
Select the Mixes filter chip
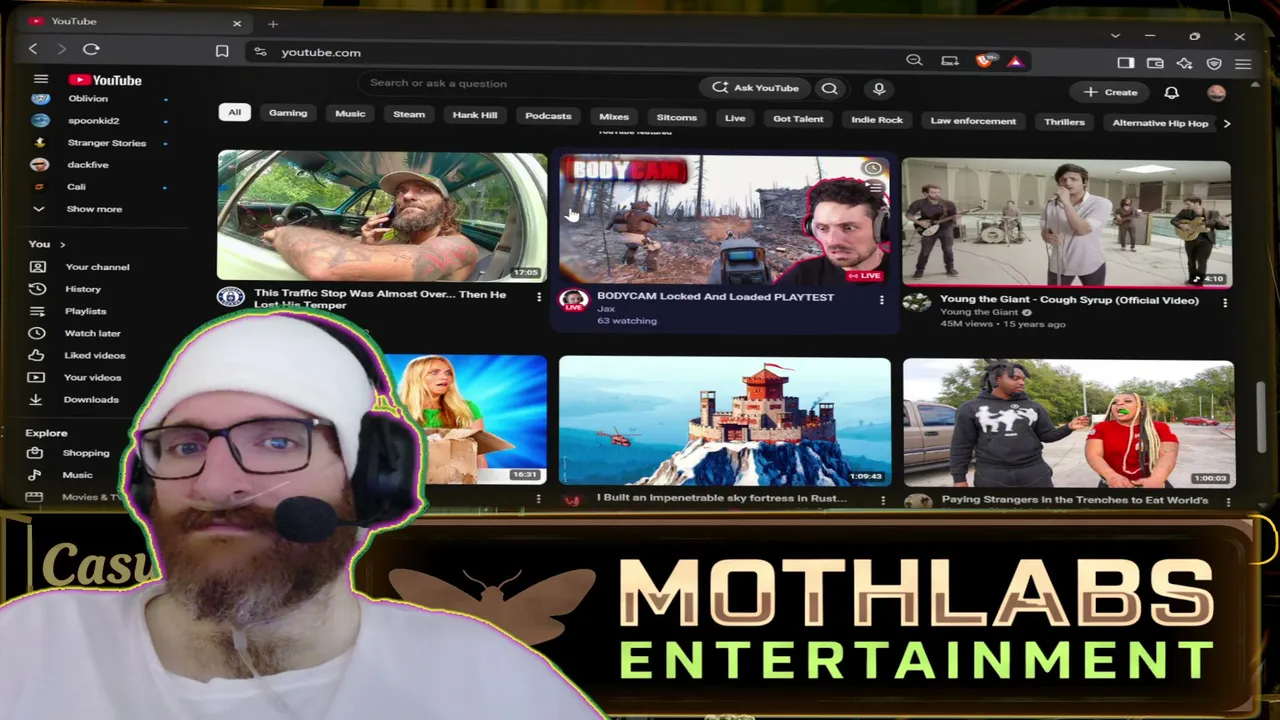[614, 117]
